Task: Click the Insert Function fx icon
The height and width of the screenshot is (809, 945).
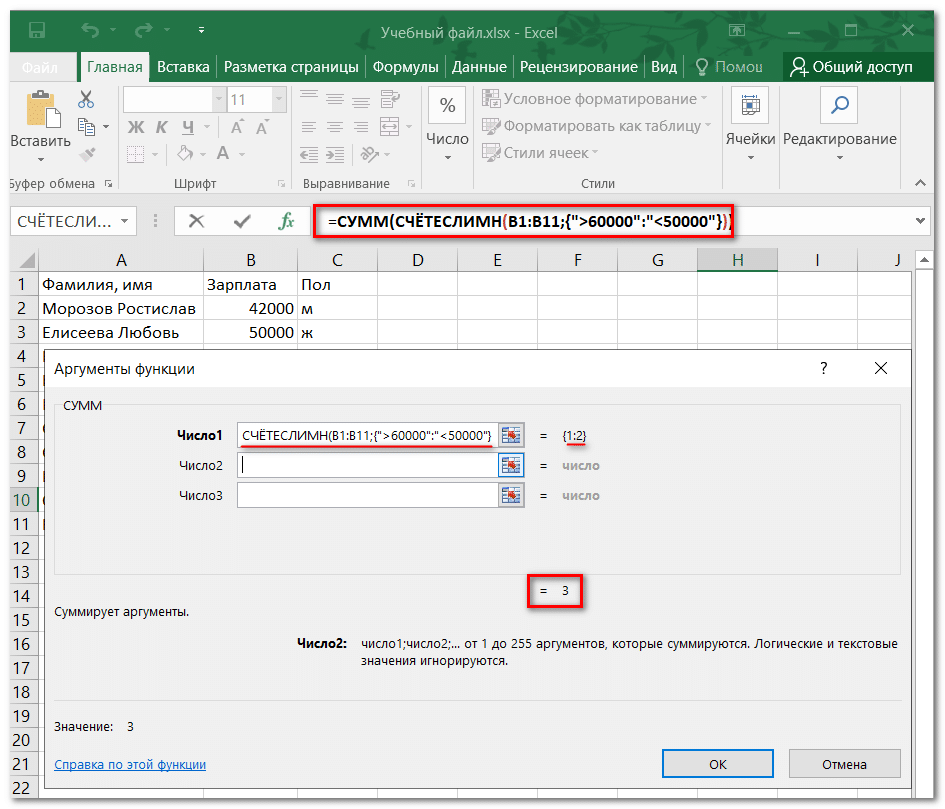Action: click(286, 221)
